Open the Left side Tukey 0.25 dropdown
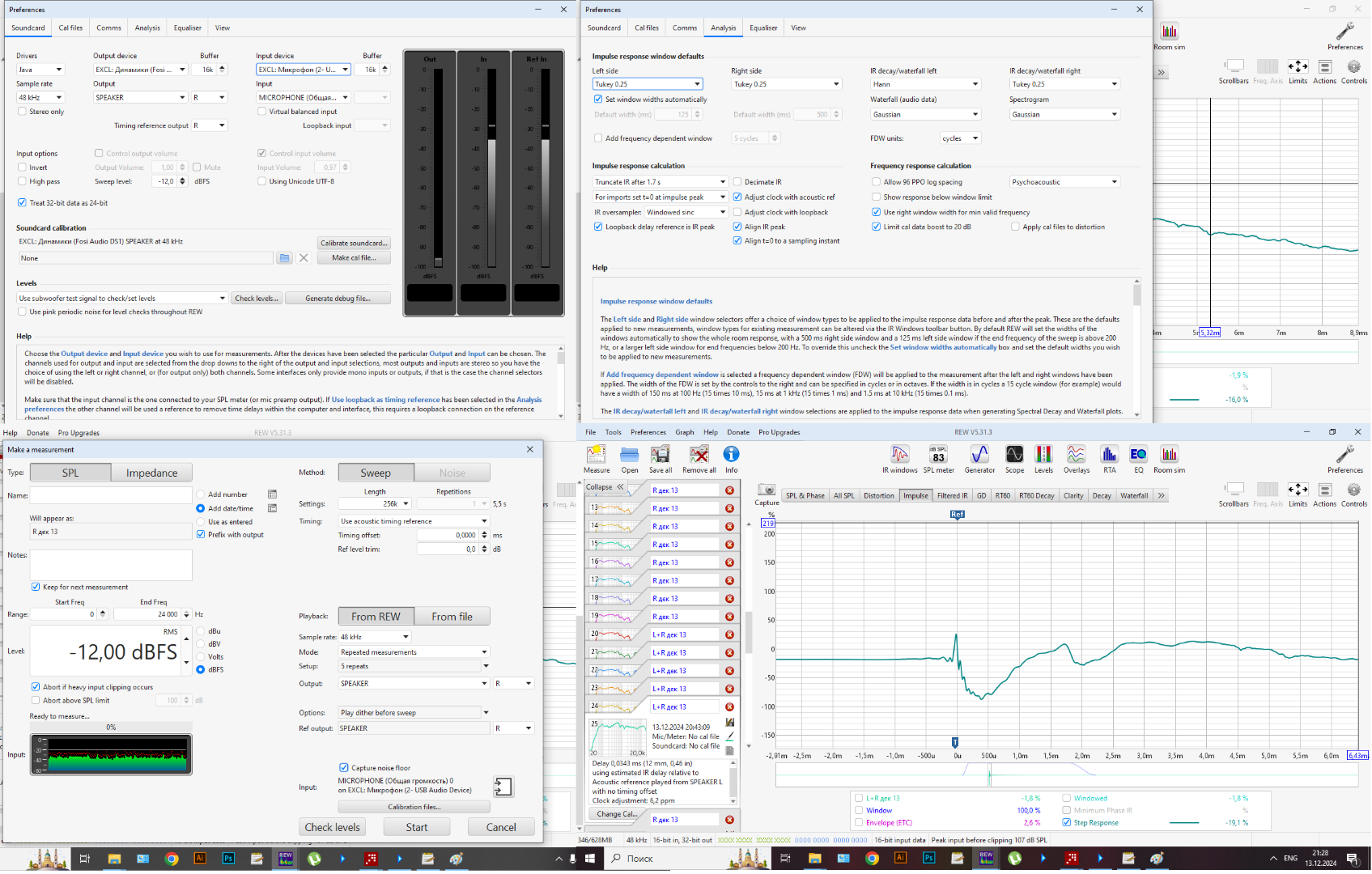This screenshot has height=874, width=1372. pyautogui.click(x=647, y=84)
